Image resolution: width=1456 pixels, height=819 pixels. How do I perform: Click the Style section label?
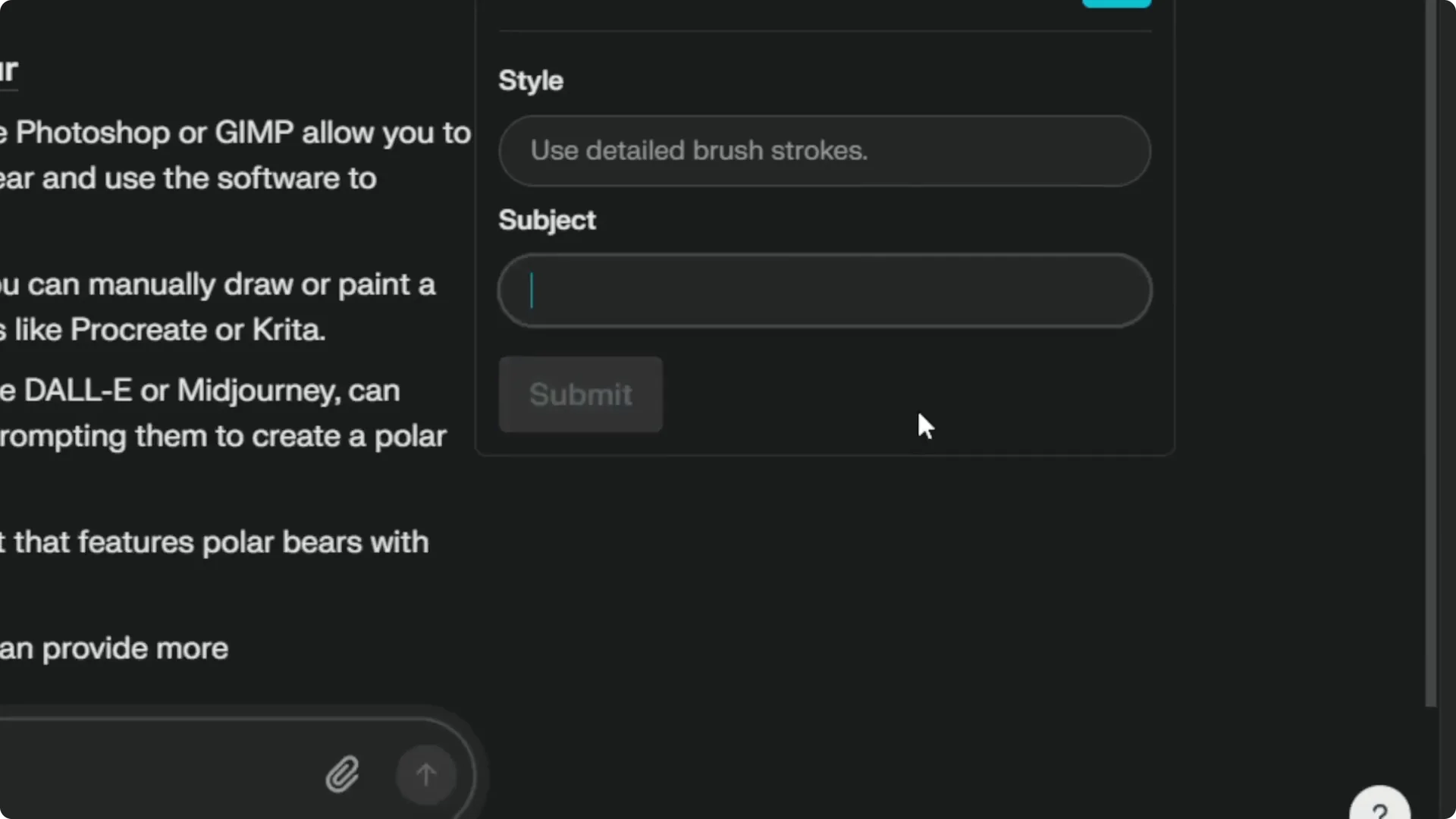530,80
